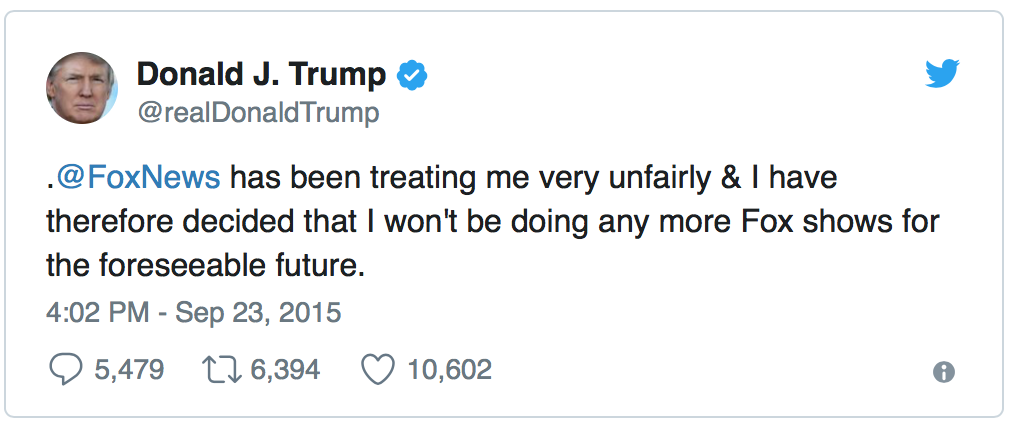
Task: Open the profile avatar photo
Action: click(82, 88)
